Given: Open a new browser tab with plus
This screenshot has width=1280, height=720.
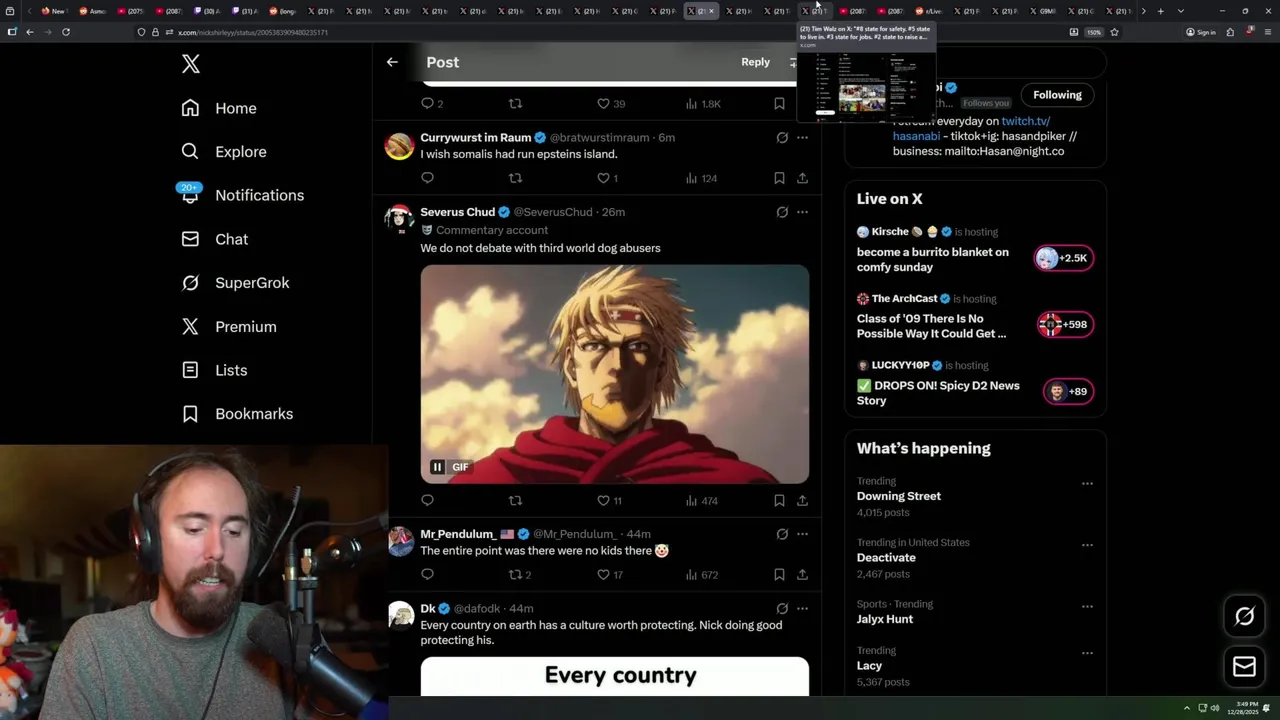Looking at the screenshot, I should (1160, 11).
